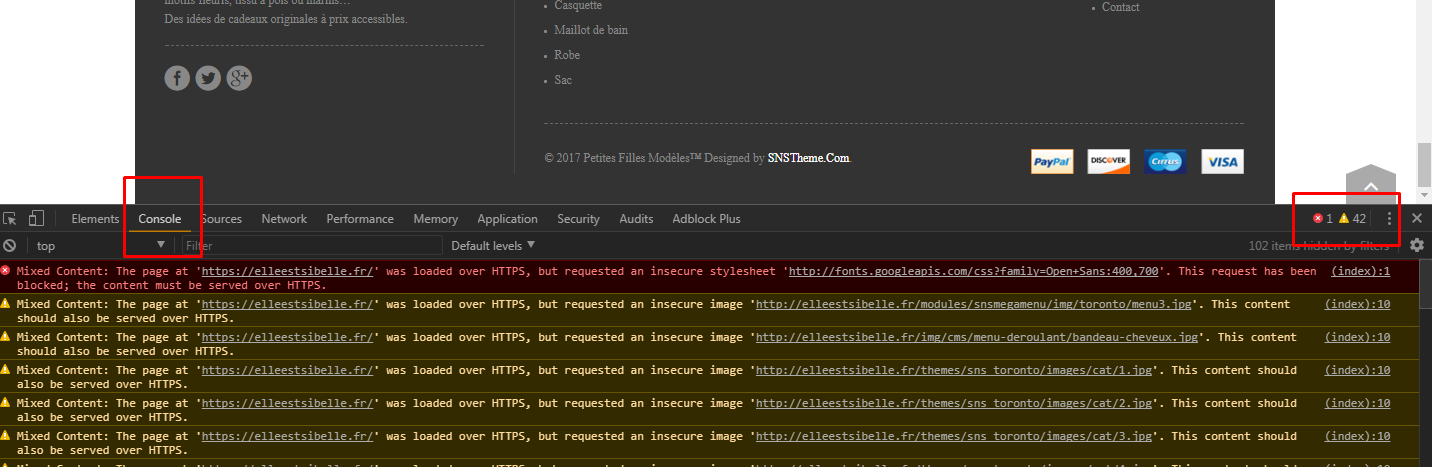Image resolution: width=1432 pixels, height=467 pixels.
Task: Open the Default levels dropdown
Action: pos(493,245)
